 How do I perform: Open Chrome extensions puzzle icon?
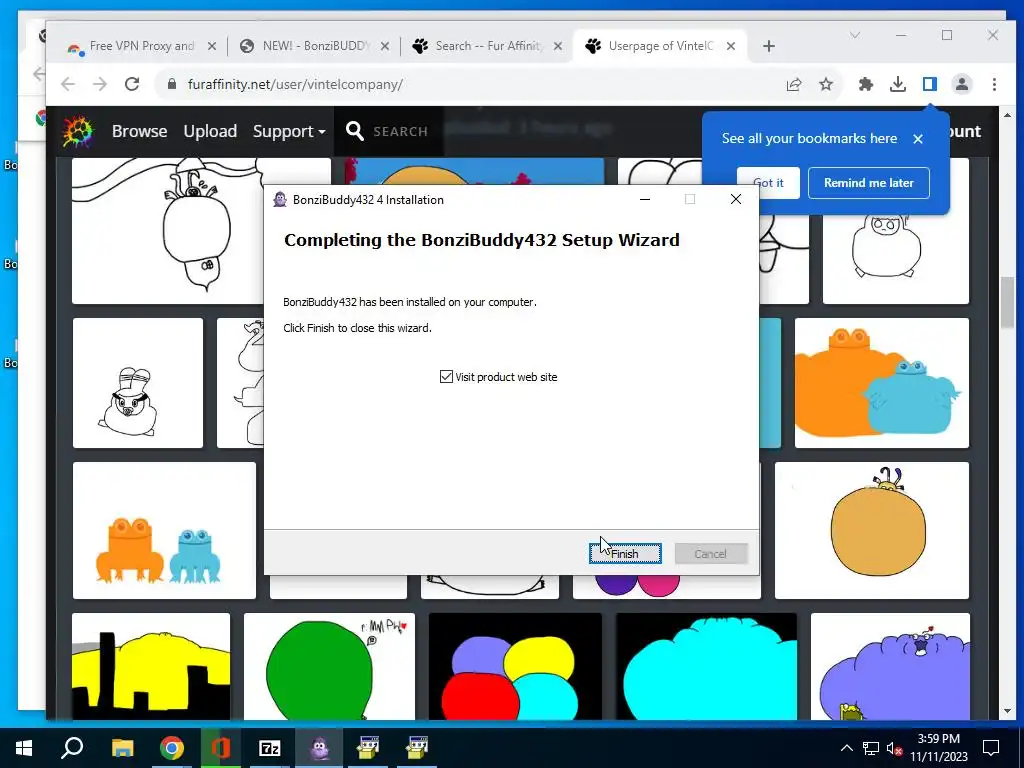(865, 84)
